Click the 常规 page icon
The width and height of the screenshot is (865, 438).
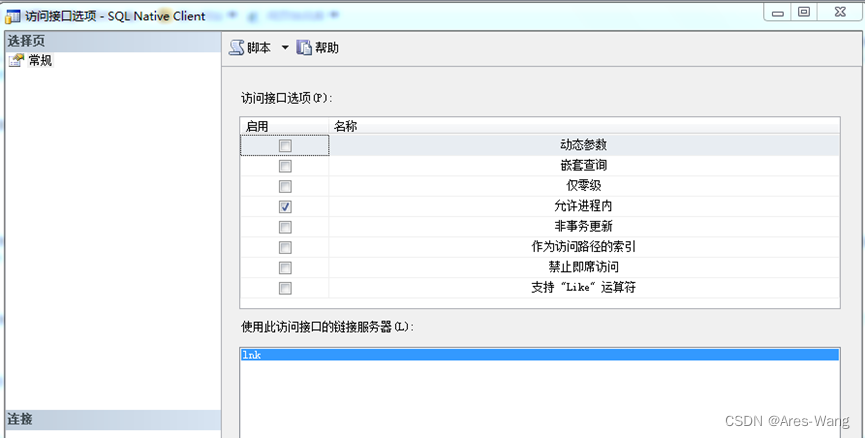(x=17, y=60)
